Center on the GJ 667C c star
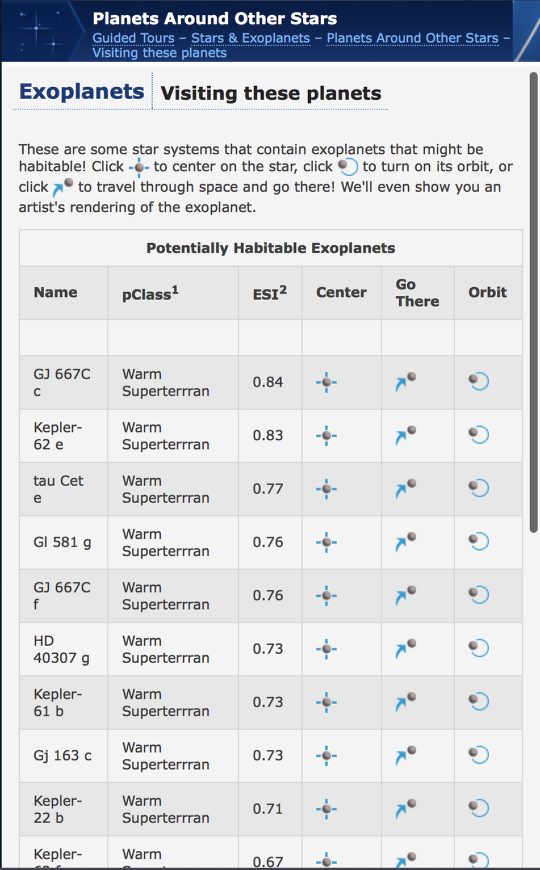Viewport: 540px width, 870px height. click(326, 382)
